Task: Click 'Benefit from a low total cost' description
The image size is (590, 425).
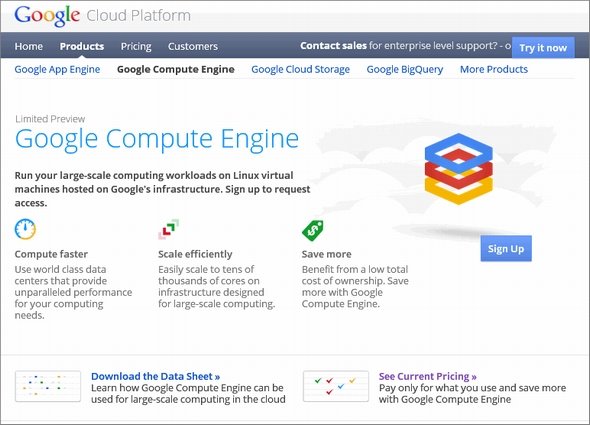Action: (355, 286)
